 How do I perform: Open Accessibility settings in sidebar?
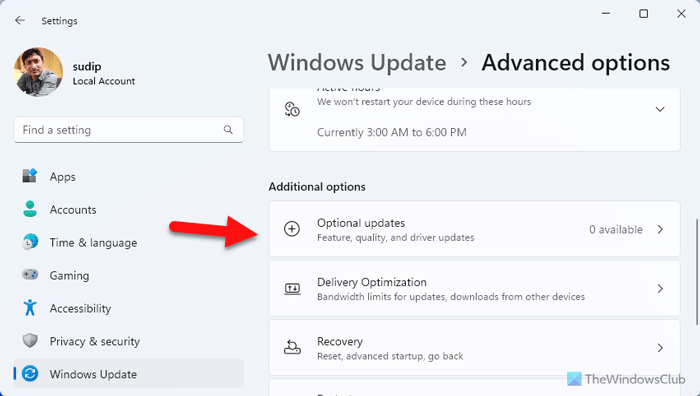tap(129, 308)
